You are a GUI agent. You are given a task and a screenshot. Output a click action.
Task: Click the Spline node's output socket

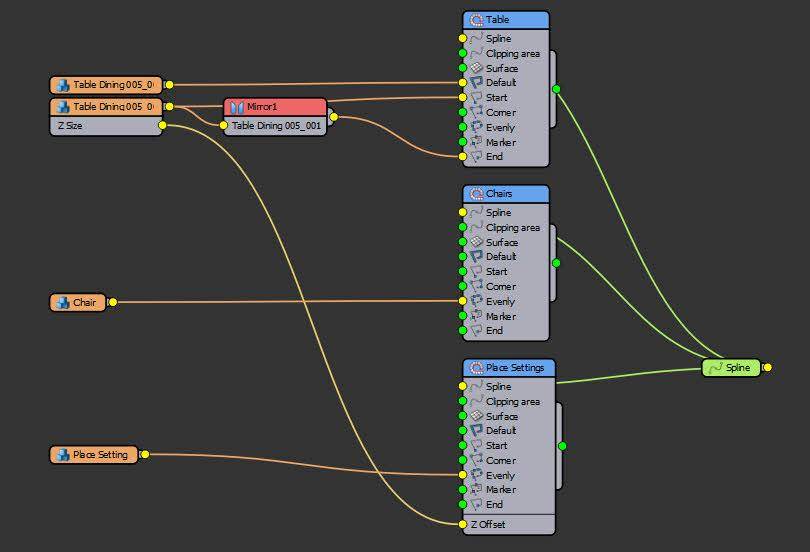(767, 368)
